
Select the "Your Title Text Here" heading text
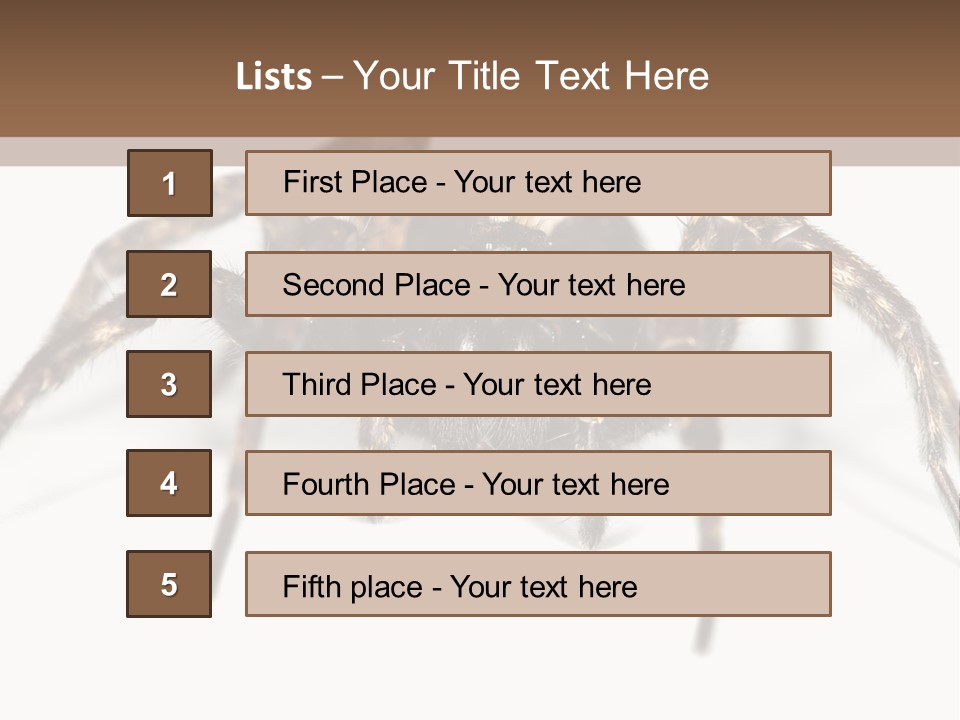[x=531, y=76]
